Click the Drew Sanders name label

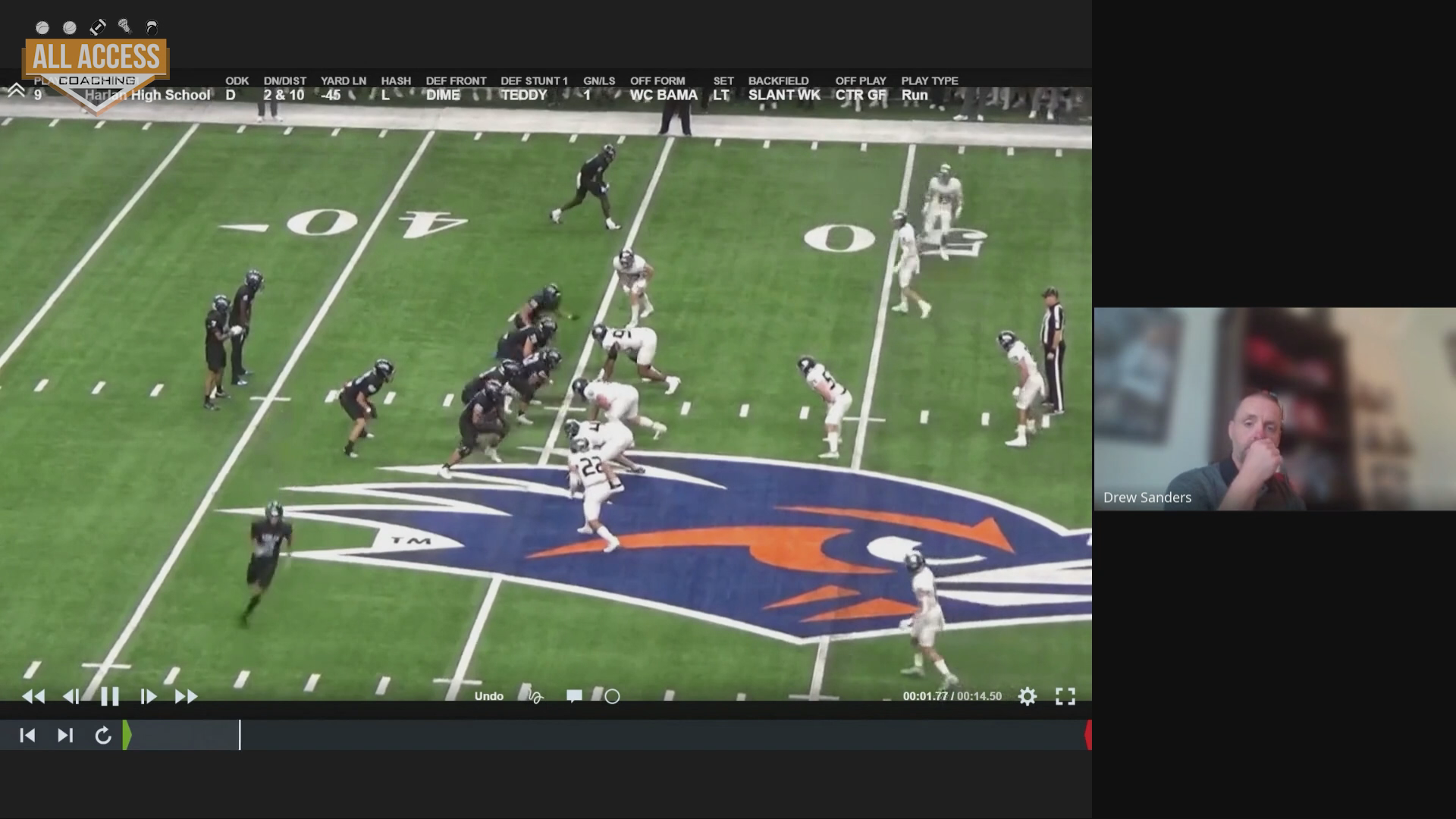tap(1147, 497)
